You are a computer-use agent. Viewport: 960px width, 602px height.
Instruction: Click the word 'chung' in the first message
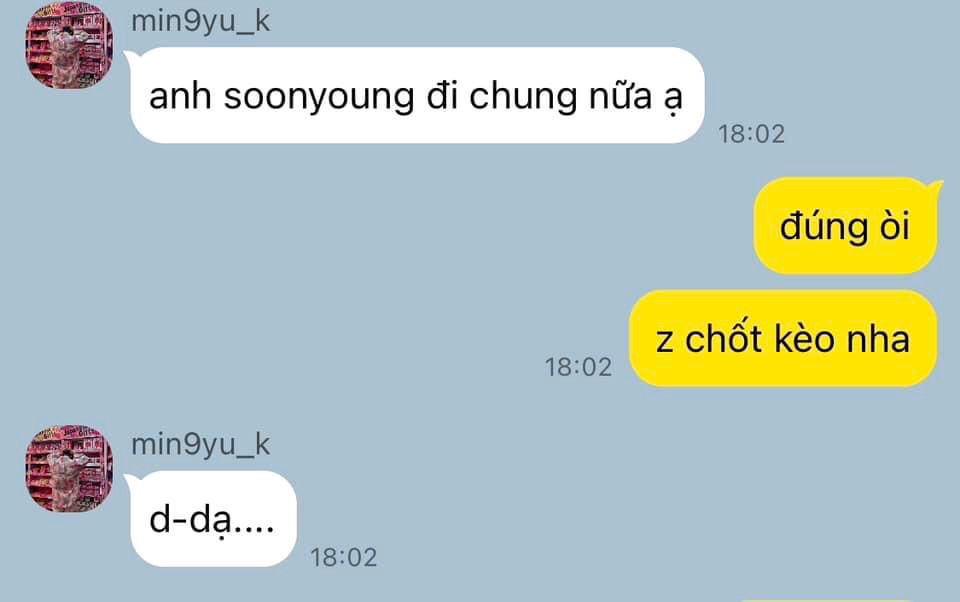pyautogui.click(x=523, y=97)
